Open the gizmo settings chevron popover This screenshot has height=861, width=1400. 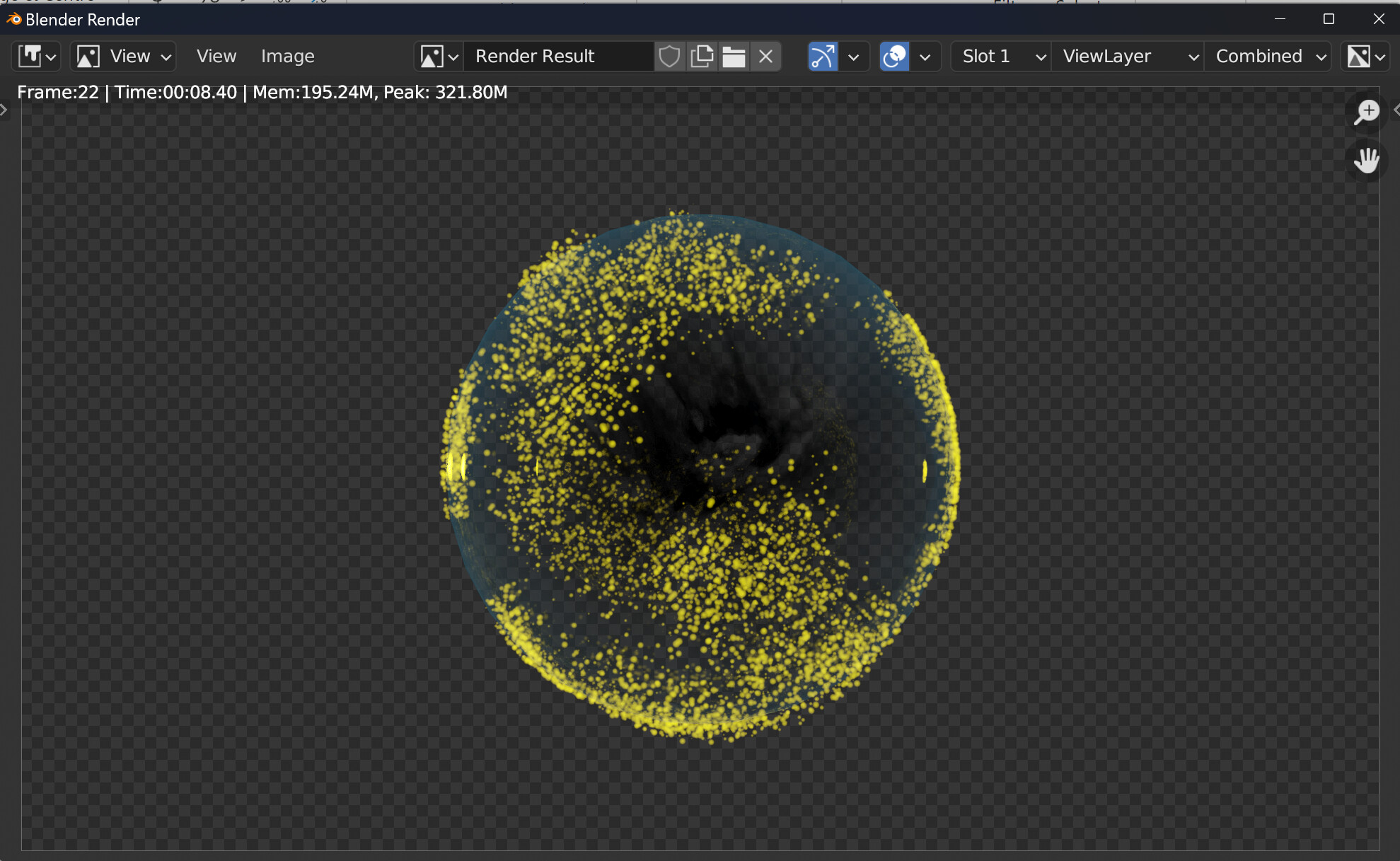click(854, 56)
